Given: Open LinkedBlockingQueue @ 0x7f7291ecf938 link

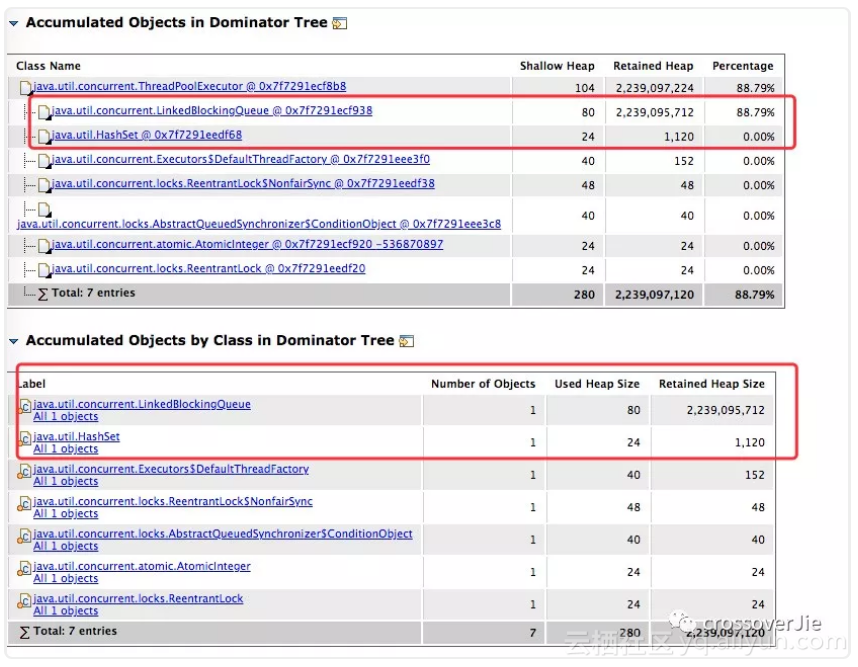Looking at the screenshot, I should pyautogui.click(x=212, y=111).
